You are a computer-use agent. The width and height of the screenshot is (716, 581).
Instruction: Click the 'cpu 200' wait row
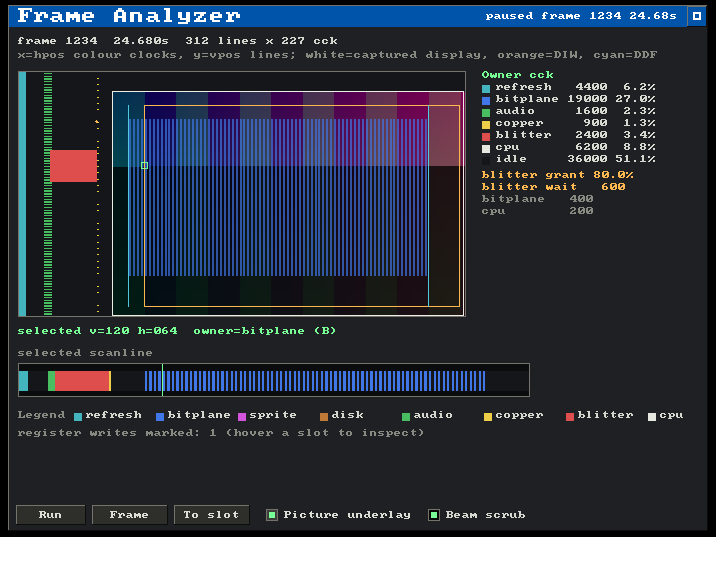[x=537, y=211]
